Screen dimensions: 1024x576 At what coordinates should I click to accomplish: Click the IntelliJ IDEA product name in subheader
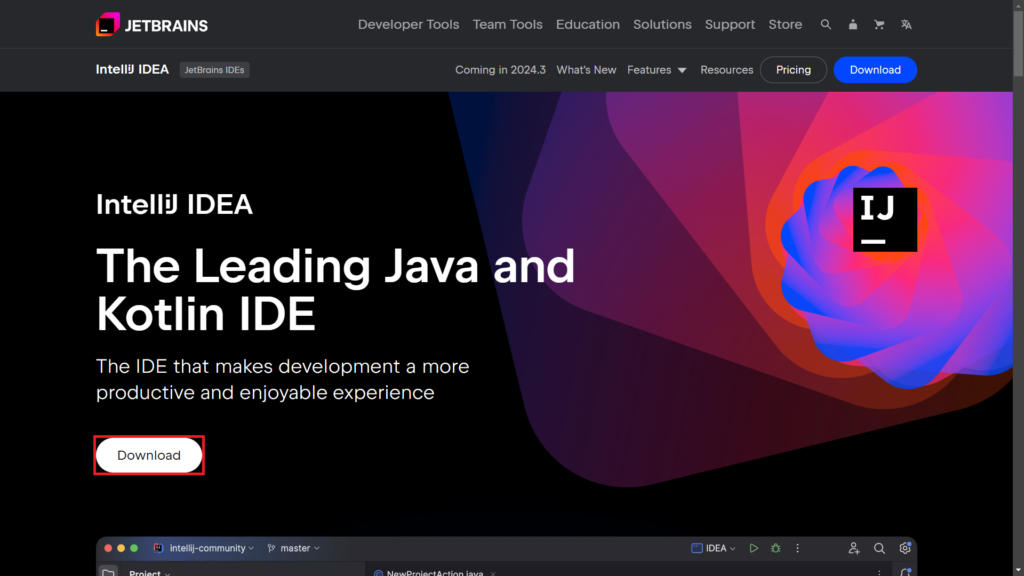[x=133, y=69]
